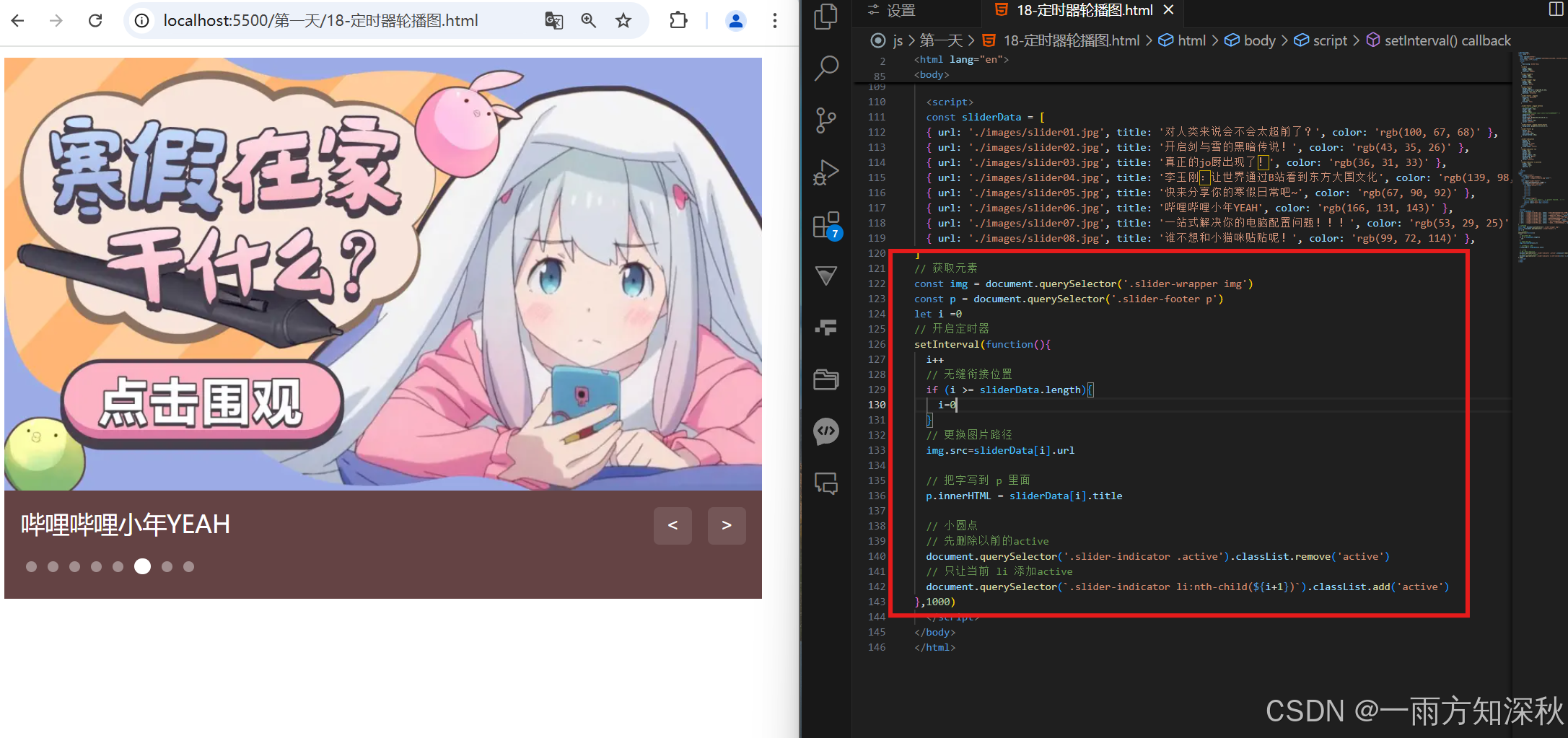The height and width of the screenshot is (738, 1568).
Task: Open the Chrome three-dot menu
Action: point(775,21)
